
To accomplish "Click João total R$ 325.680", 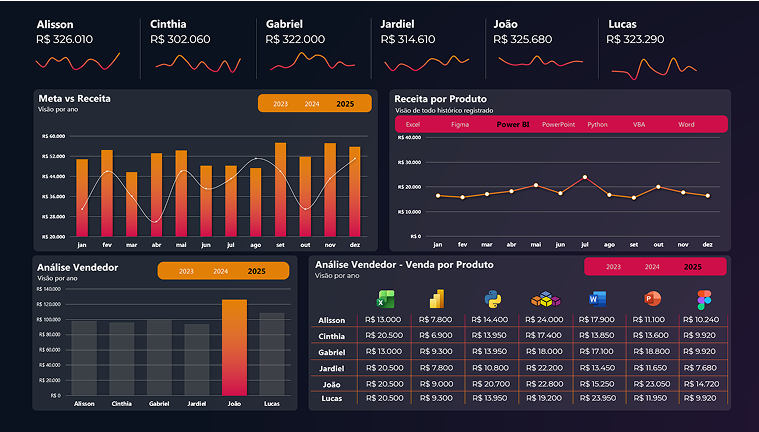I will tap(522, 39).
